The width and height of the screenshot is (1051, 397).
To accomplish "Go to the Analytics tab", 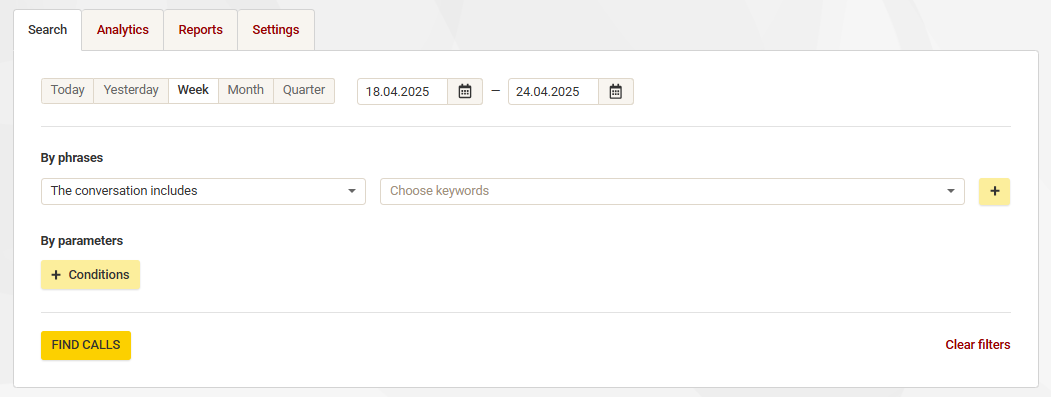I will click(123, 30).
